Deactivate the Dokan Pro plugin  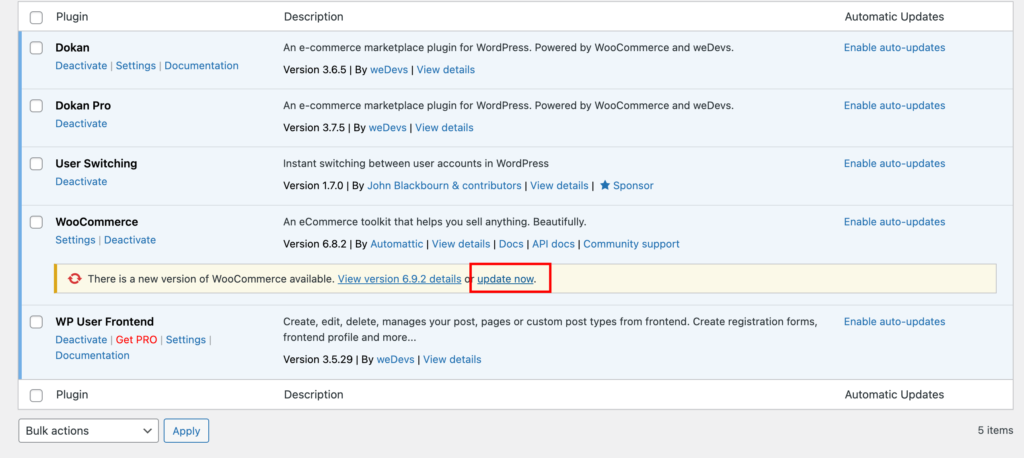click(81, 123)
